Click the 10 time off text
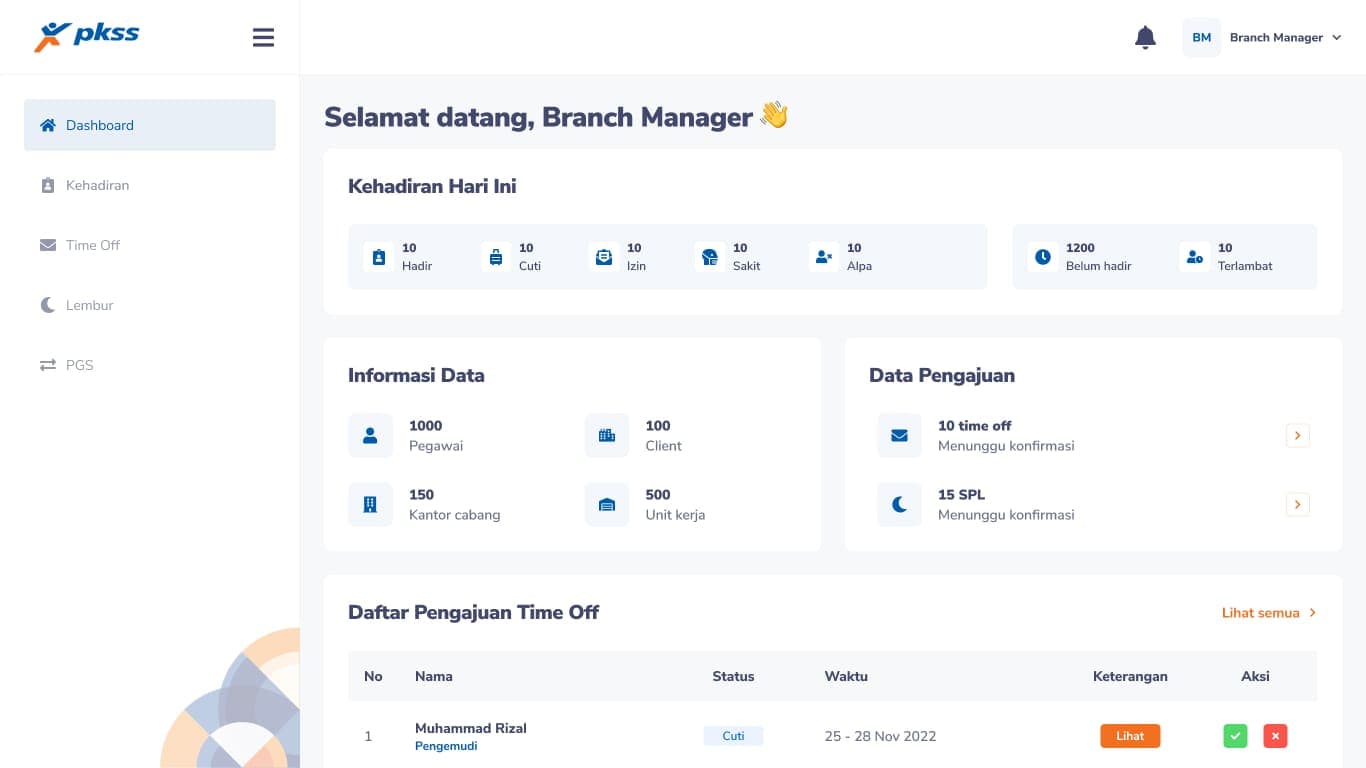 coord(975,425)
